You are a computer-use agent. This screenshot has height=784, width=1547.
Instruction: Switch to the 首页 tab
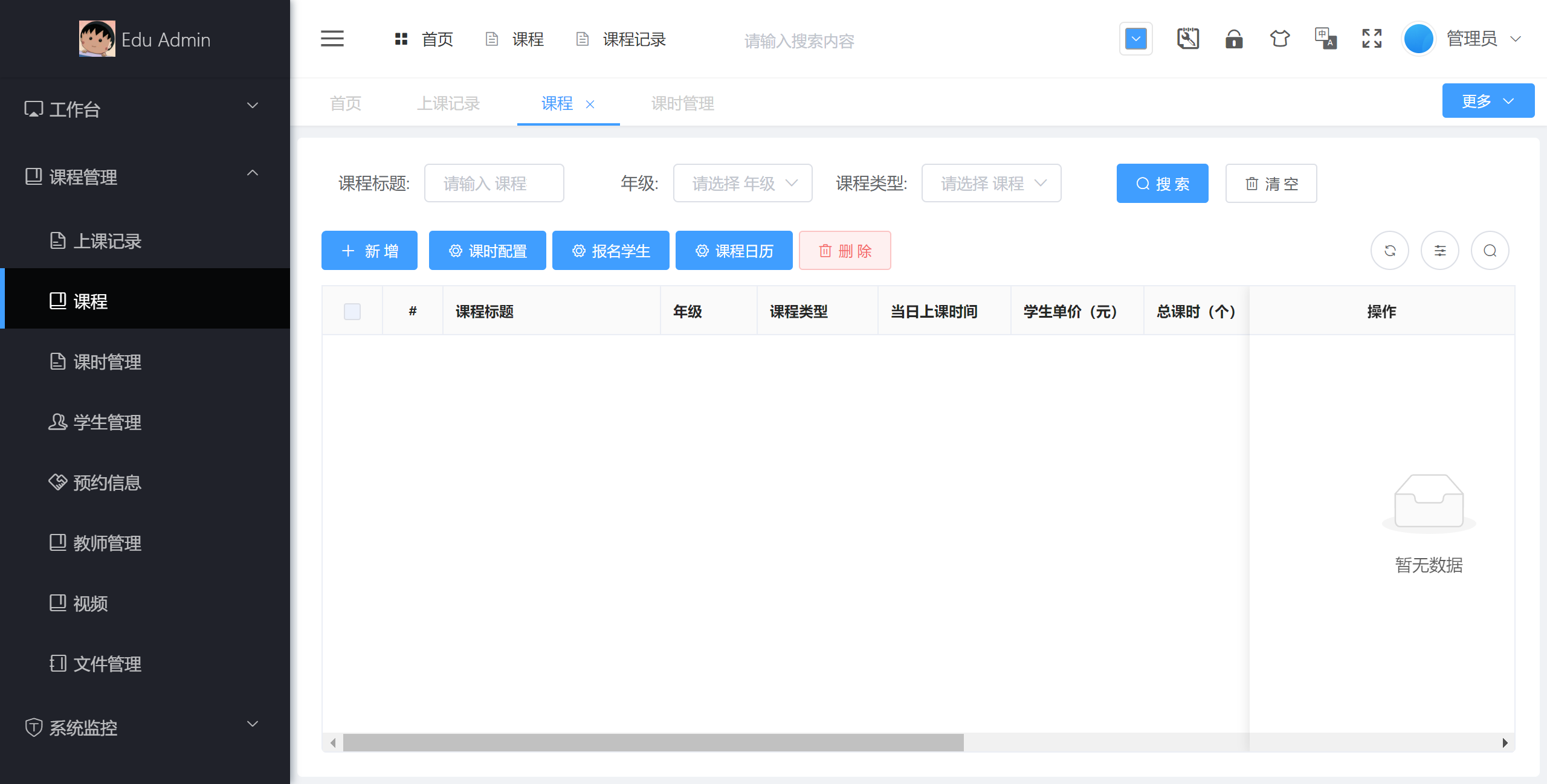[x=346, y=103]
